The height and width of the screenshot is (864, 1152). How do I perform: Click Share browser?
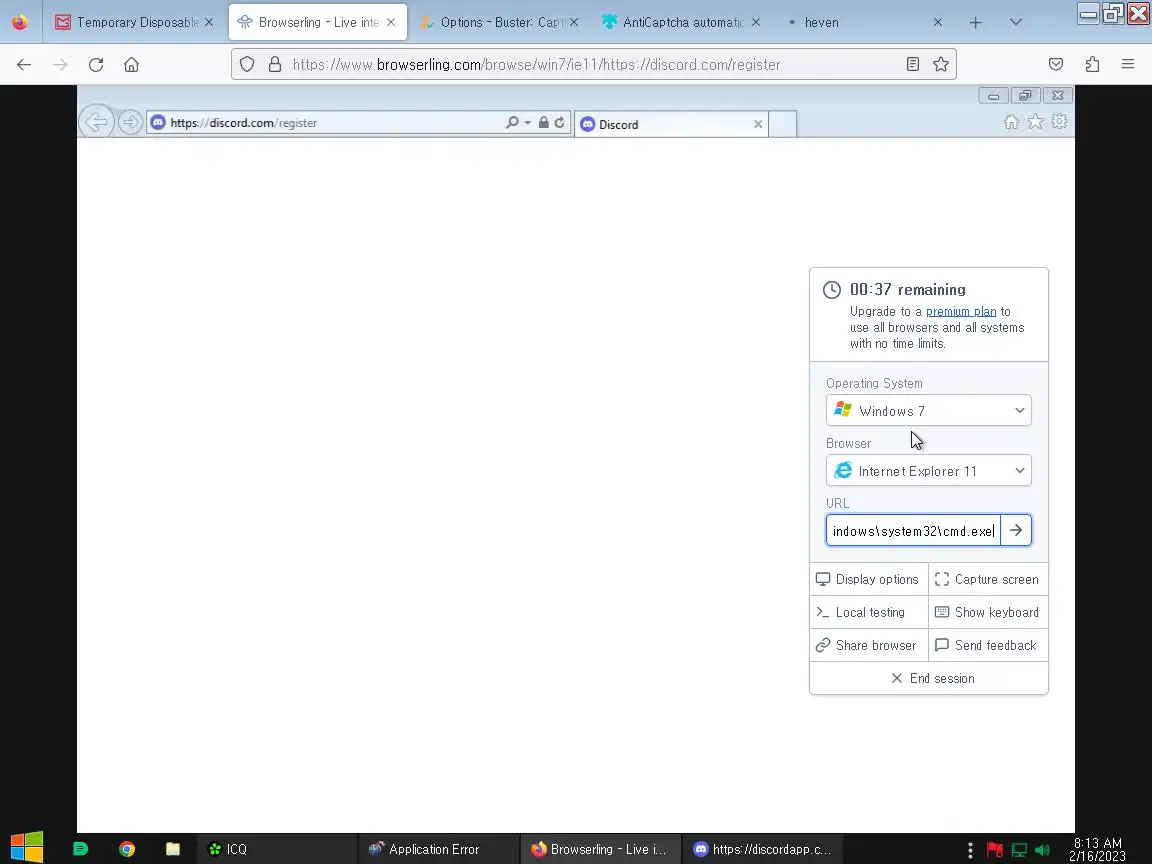[x=868, y=646]
